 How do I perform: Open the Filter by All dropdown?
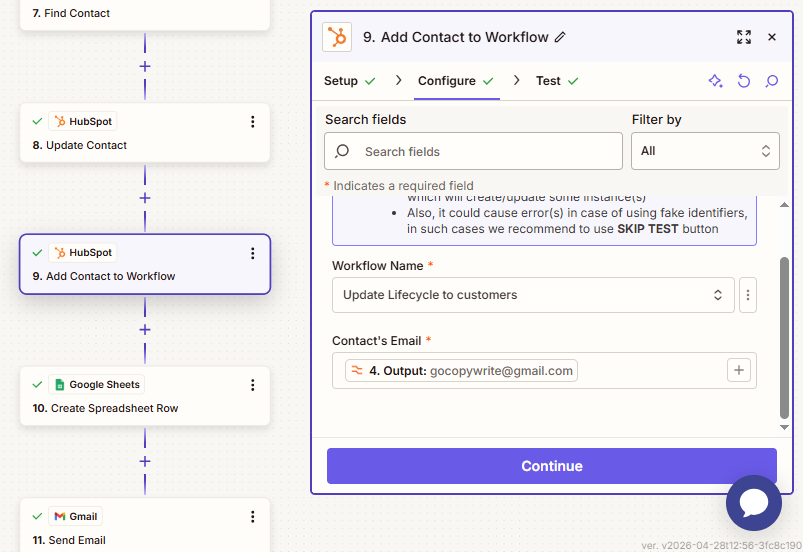tap(705, 151)
